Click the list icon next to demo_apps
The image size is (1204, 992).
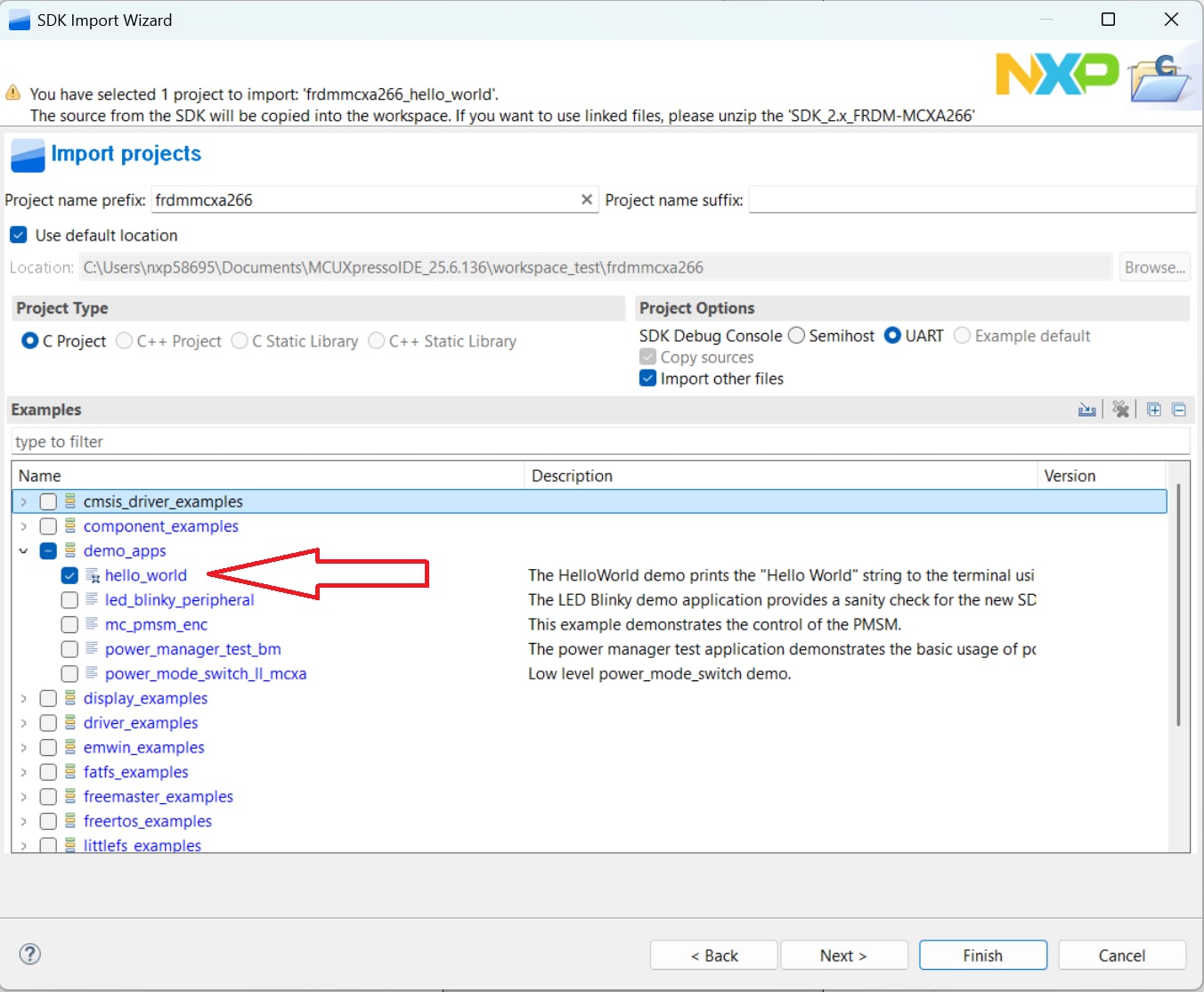(x=69, y=550)
